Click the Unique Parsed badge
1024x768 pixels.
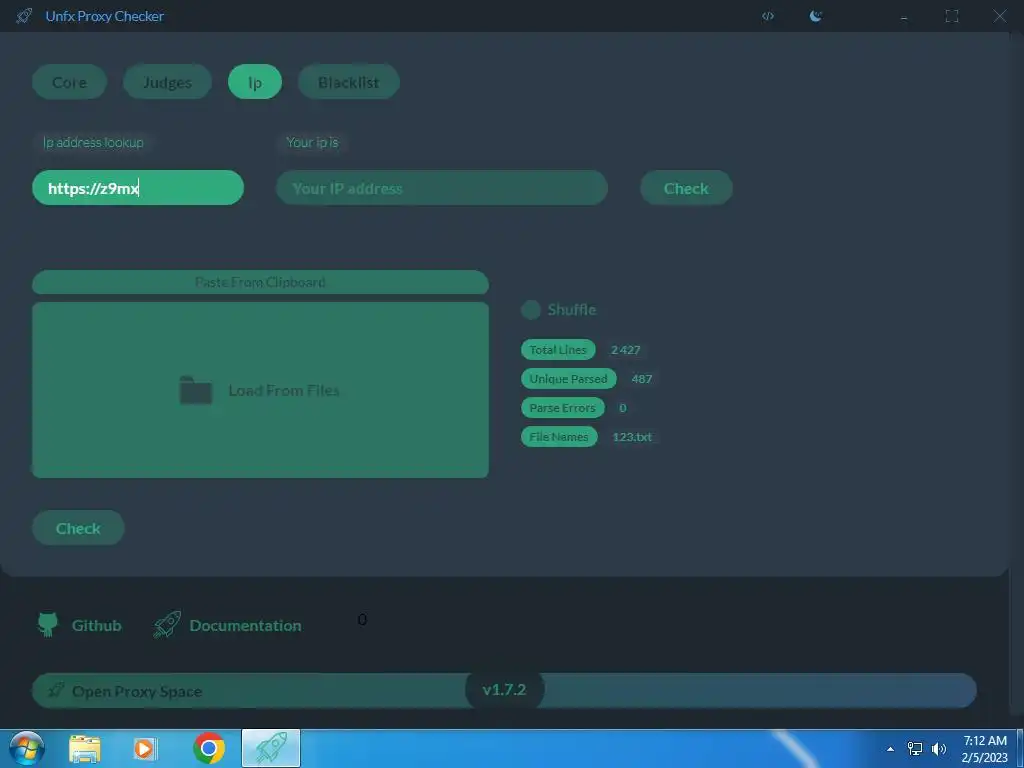[x=568, y=379]
